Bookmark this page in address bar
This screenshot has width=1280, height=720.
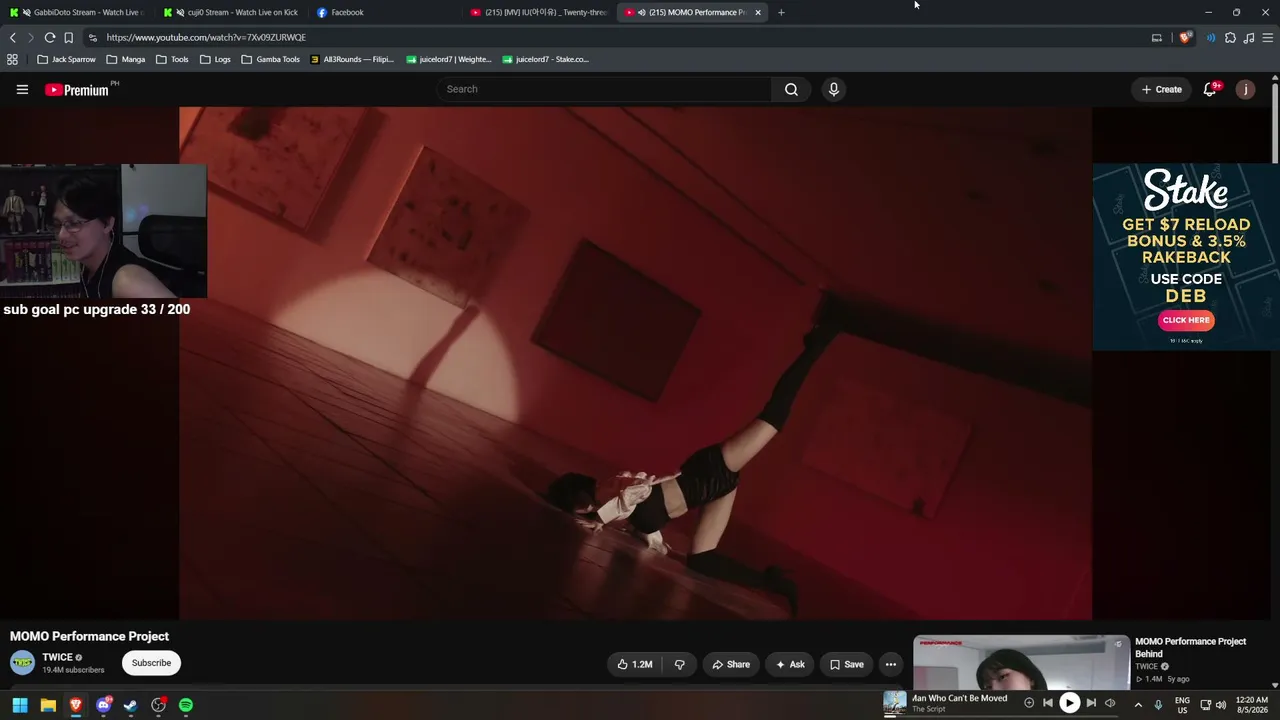coord(68,37)
